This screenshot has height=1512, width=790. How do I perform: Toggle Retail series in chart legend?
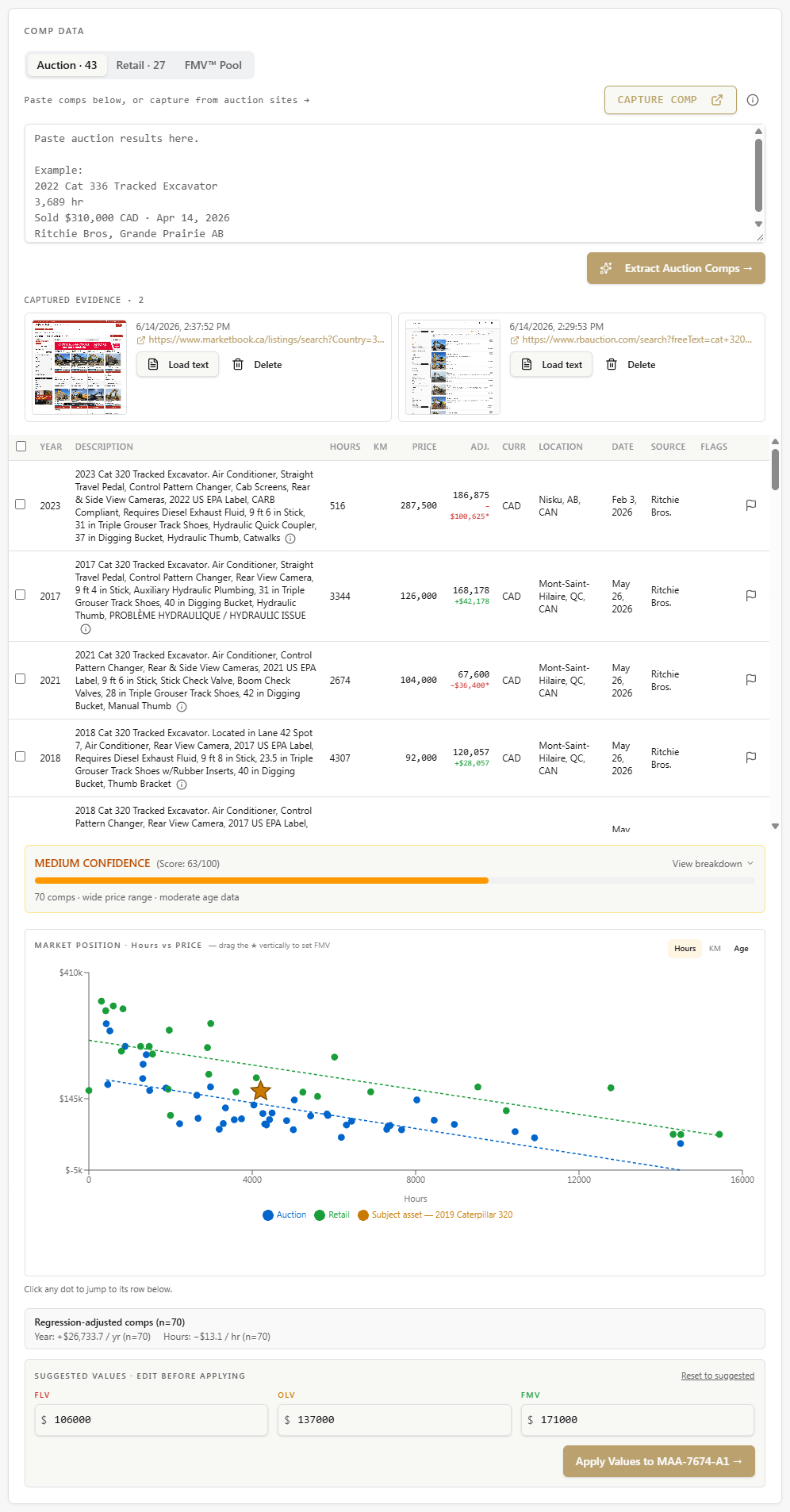332,1215
